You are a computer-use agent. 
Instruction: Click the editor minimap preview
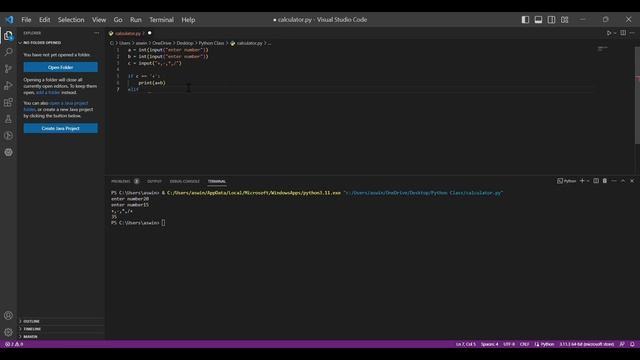(x=602, y=49)
